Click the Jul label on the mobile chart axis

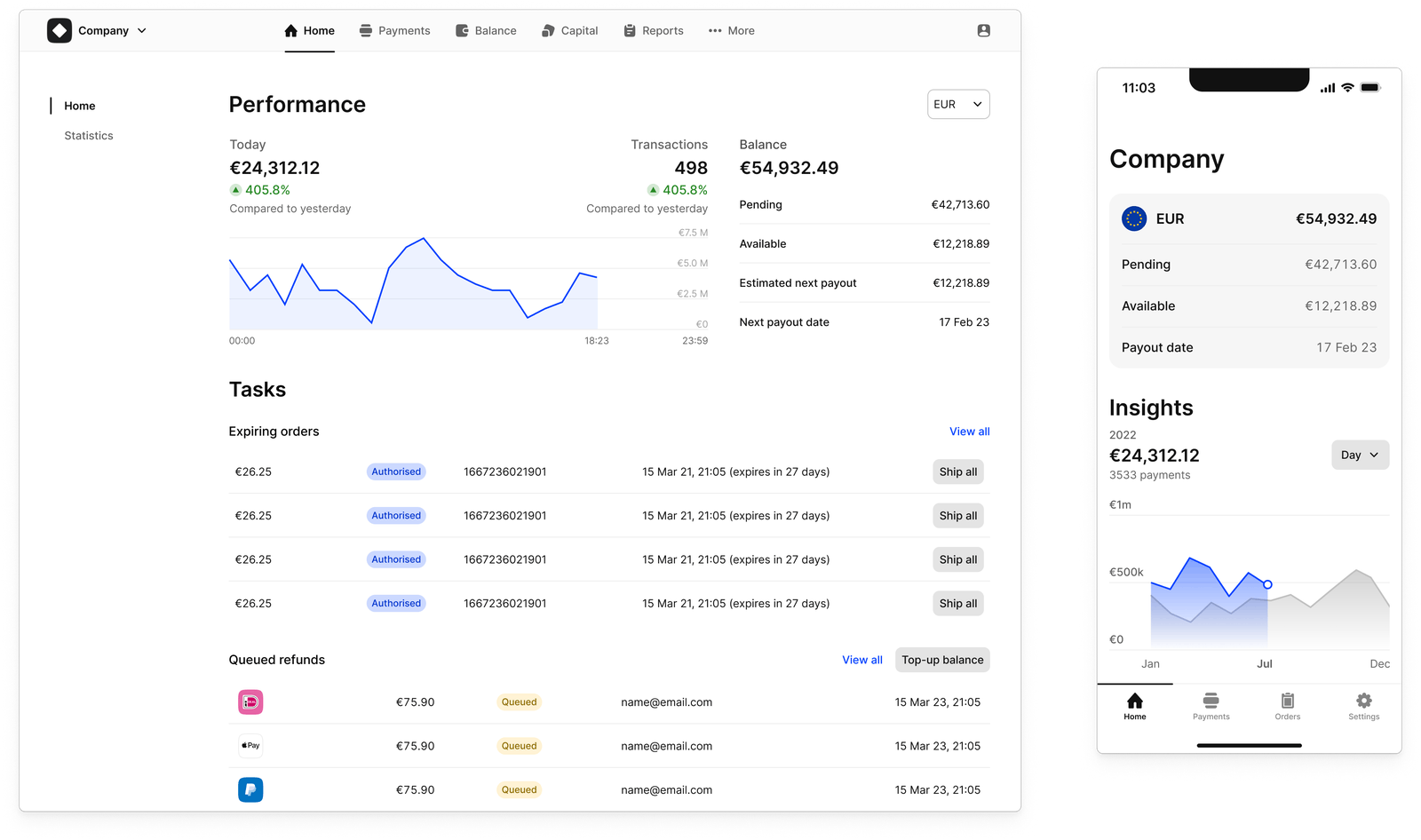tap(1265, 663)
